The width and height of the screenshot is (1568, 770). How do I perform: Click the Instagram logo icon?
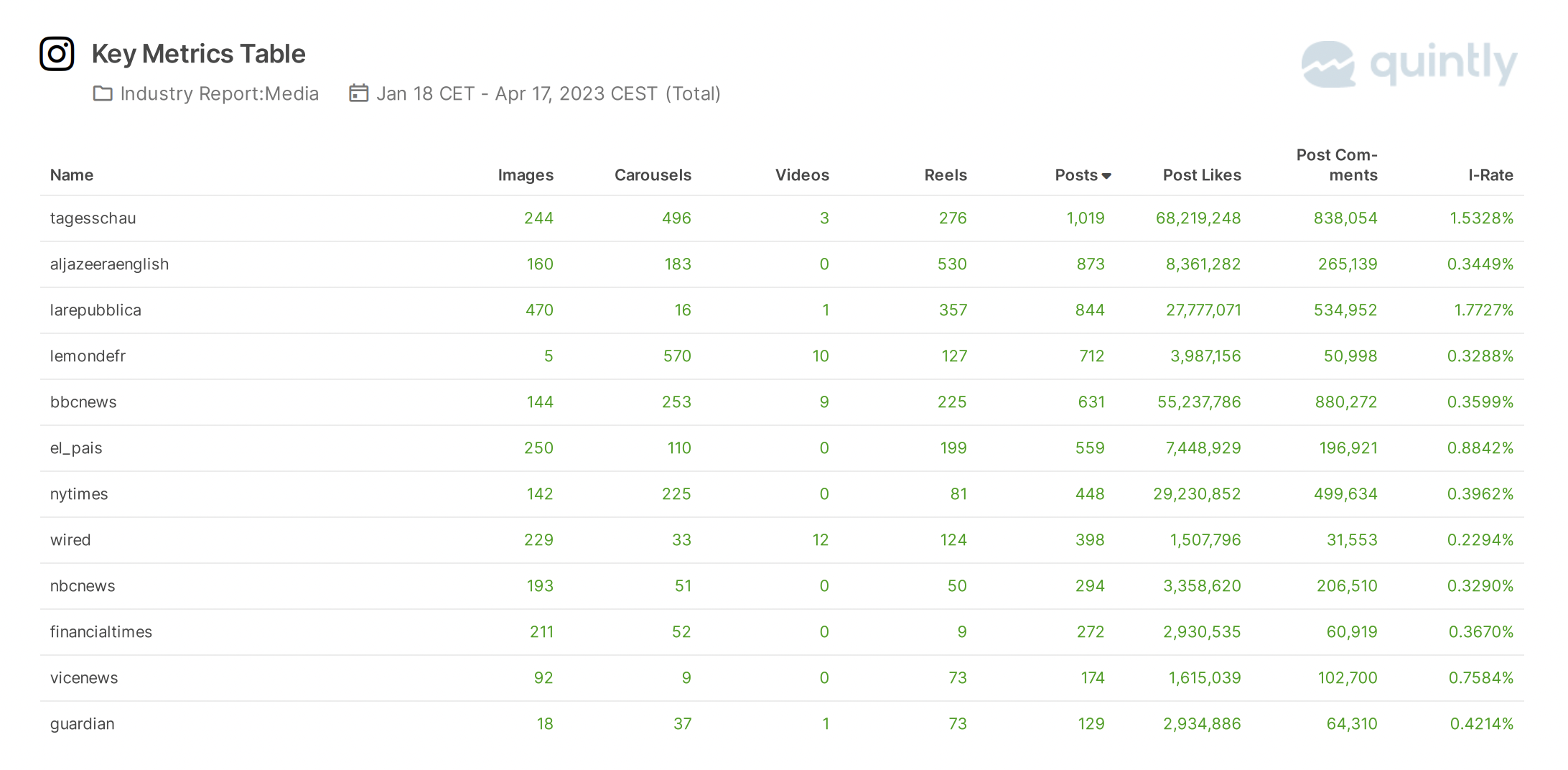coord(57,54)
